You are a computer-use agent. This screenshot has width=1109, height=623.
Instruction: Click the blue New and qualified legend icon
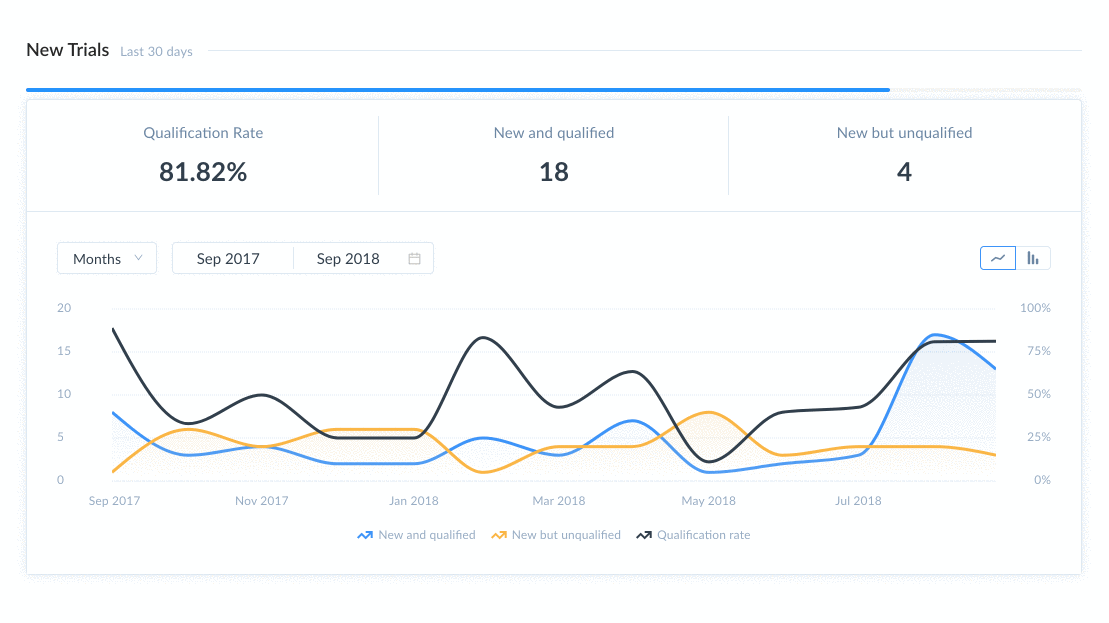[x=365, y=535]
